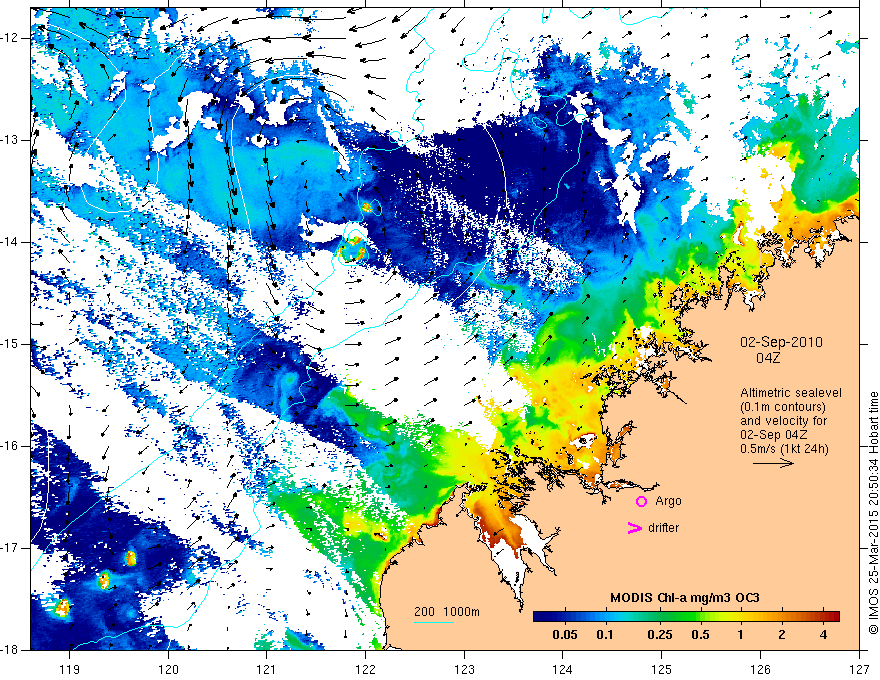Click latitude axis label '-12'
This screenshot has height=680, width=880.
(x=10, y=38)
